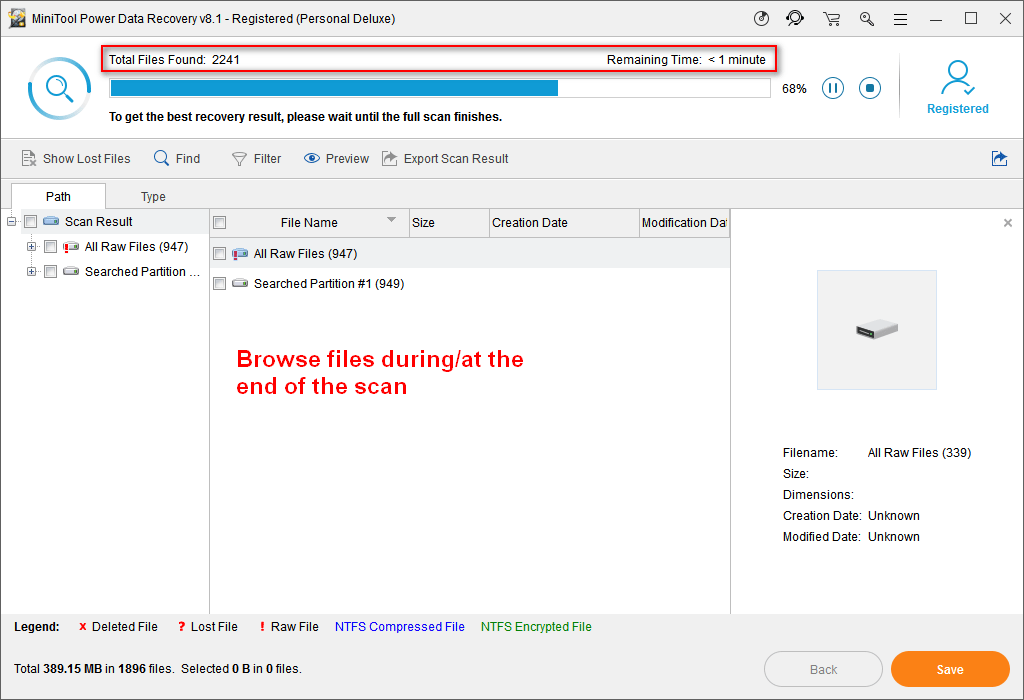Expand the All Raw Files tree node
The width and height of the screenshot is (1024, 700).
pos(31,247)
